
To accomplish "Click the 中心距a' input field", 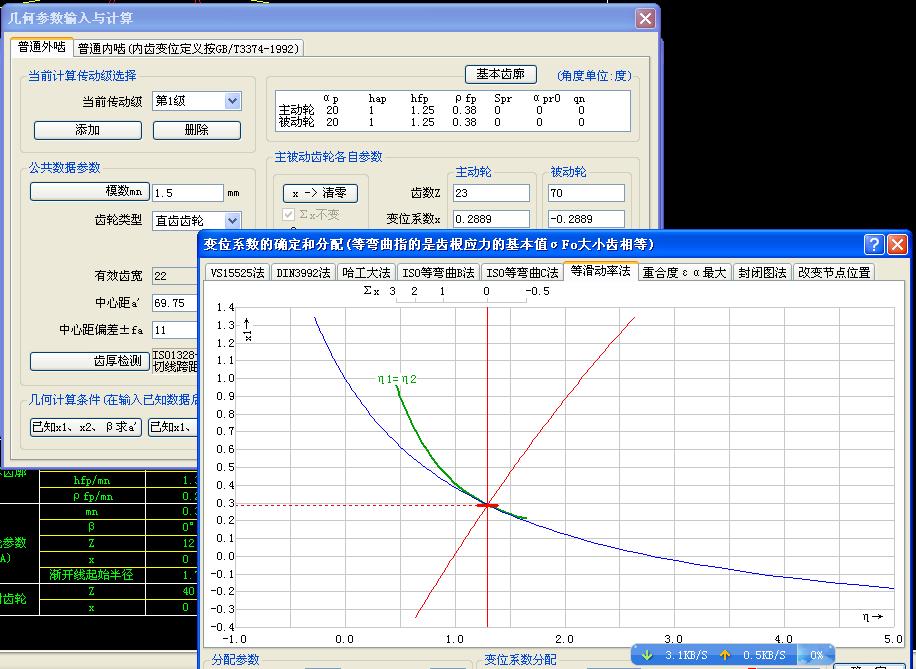I will pyautogui.click(x=175, y=303).
